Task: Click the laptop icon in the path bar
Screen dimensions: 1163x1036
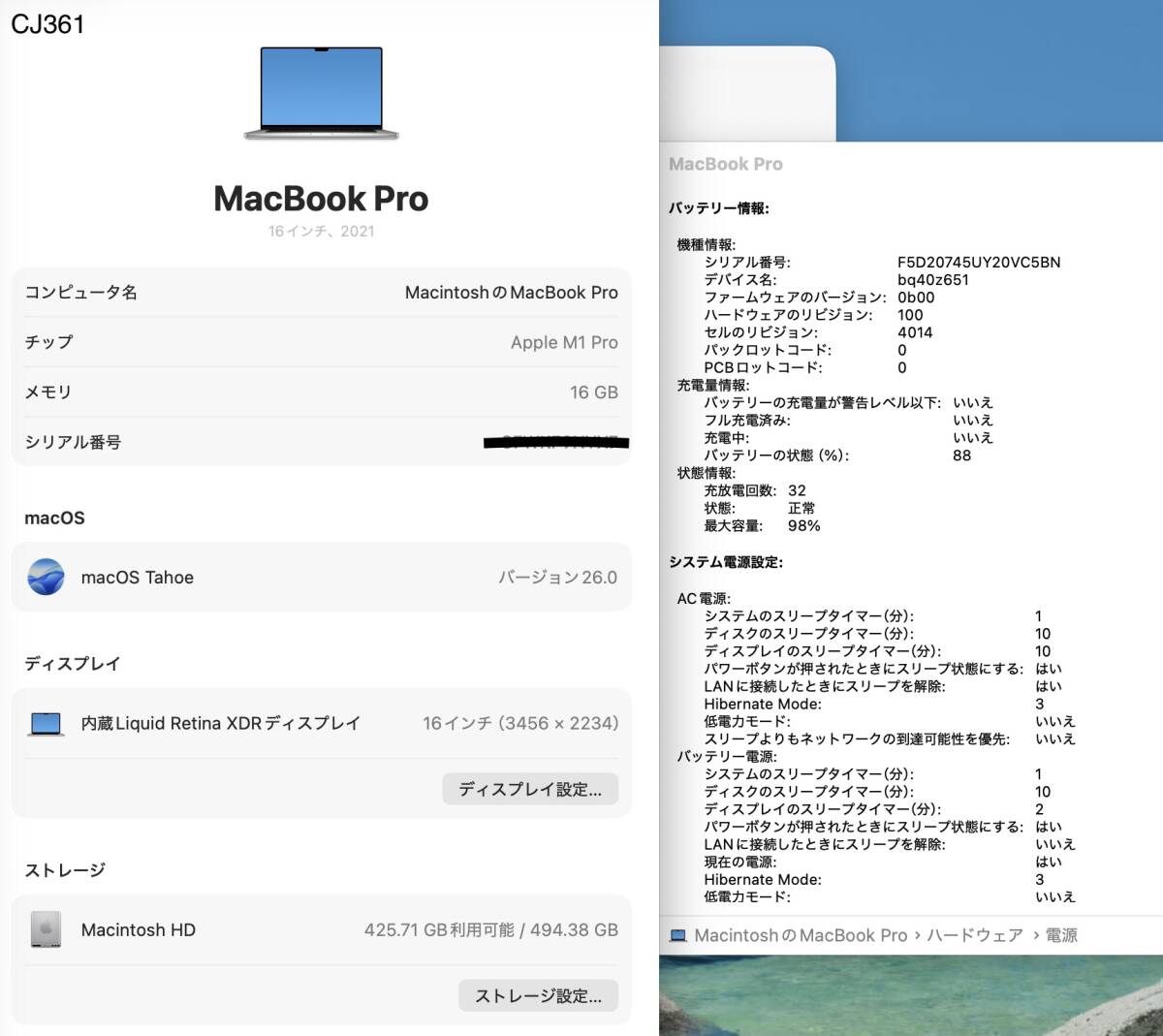Action: tap(678, 936)
